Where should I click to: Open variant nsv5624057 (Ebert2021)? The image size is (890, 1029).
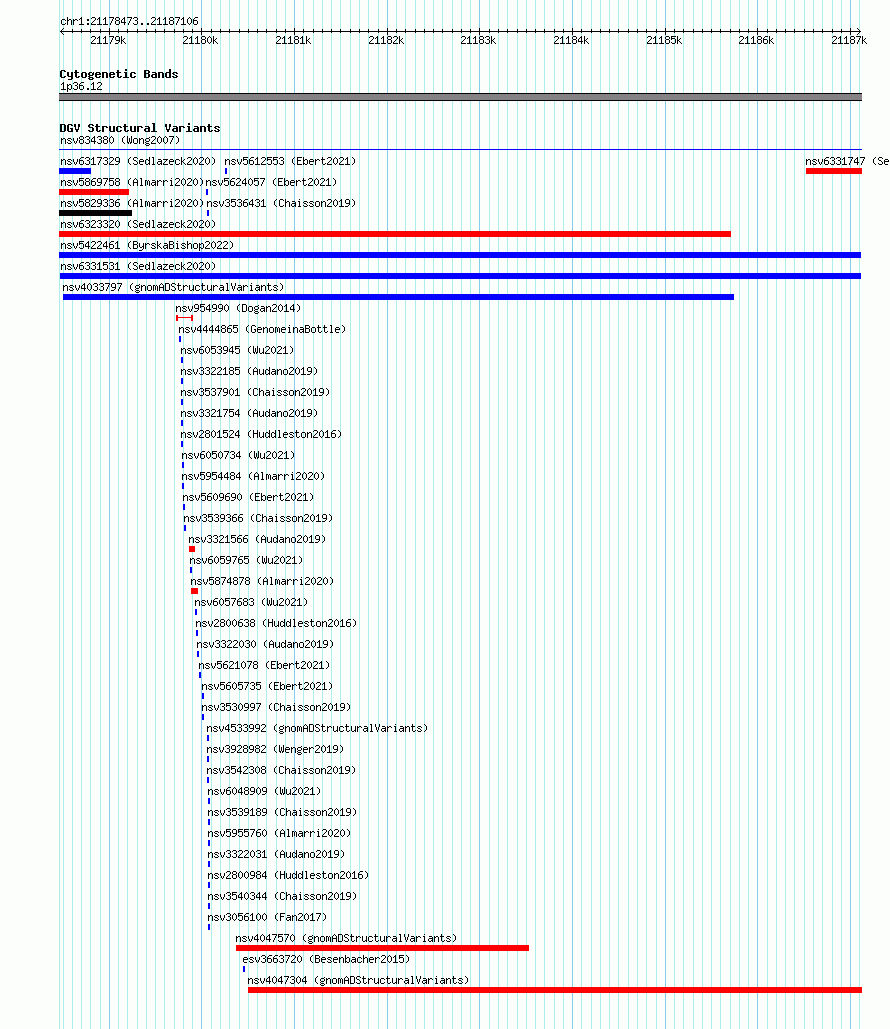point(271,182)
